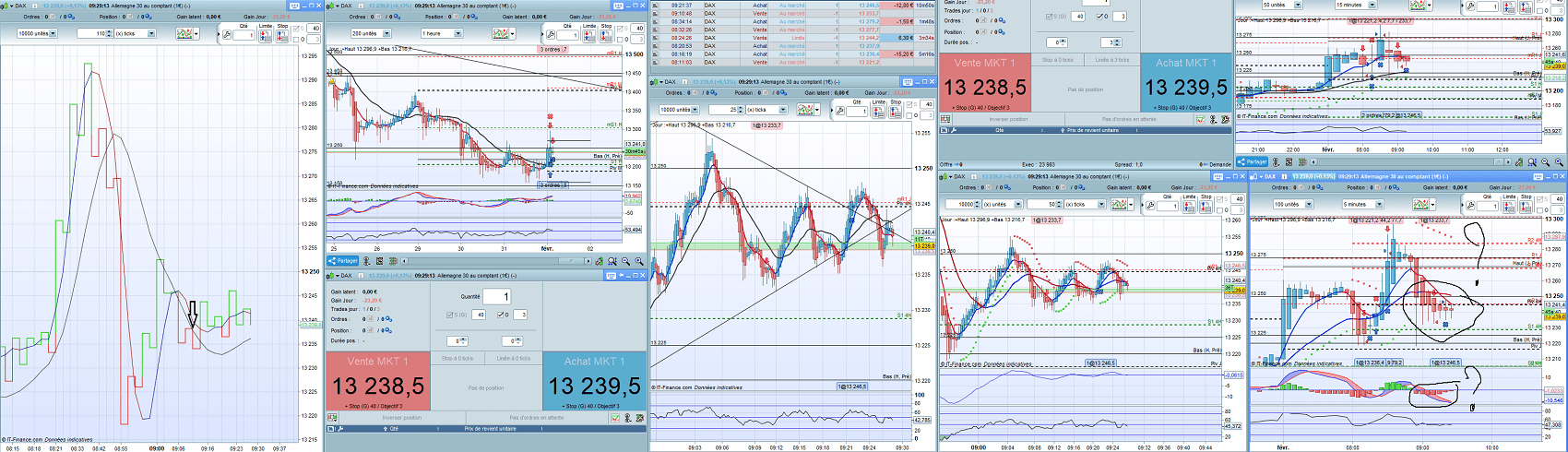Open wrench settings icon in 5 minutes chart

[x=1470, y=206]
